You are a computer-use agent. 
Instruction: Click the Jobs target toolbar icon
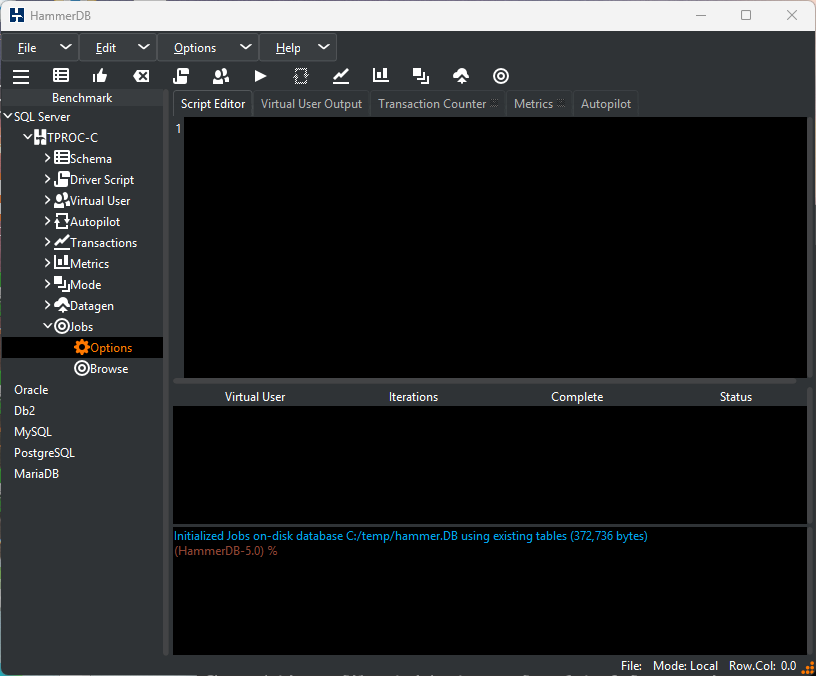(501, 76)
